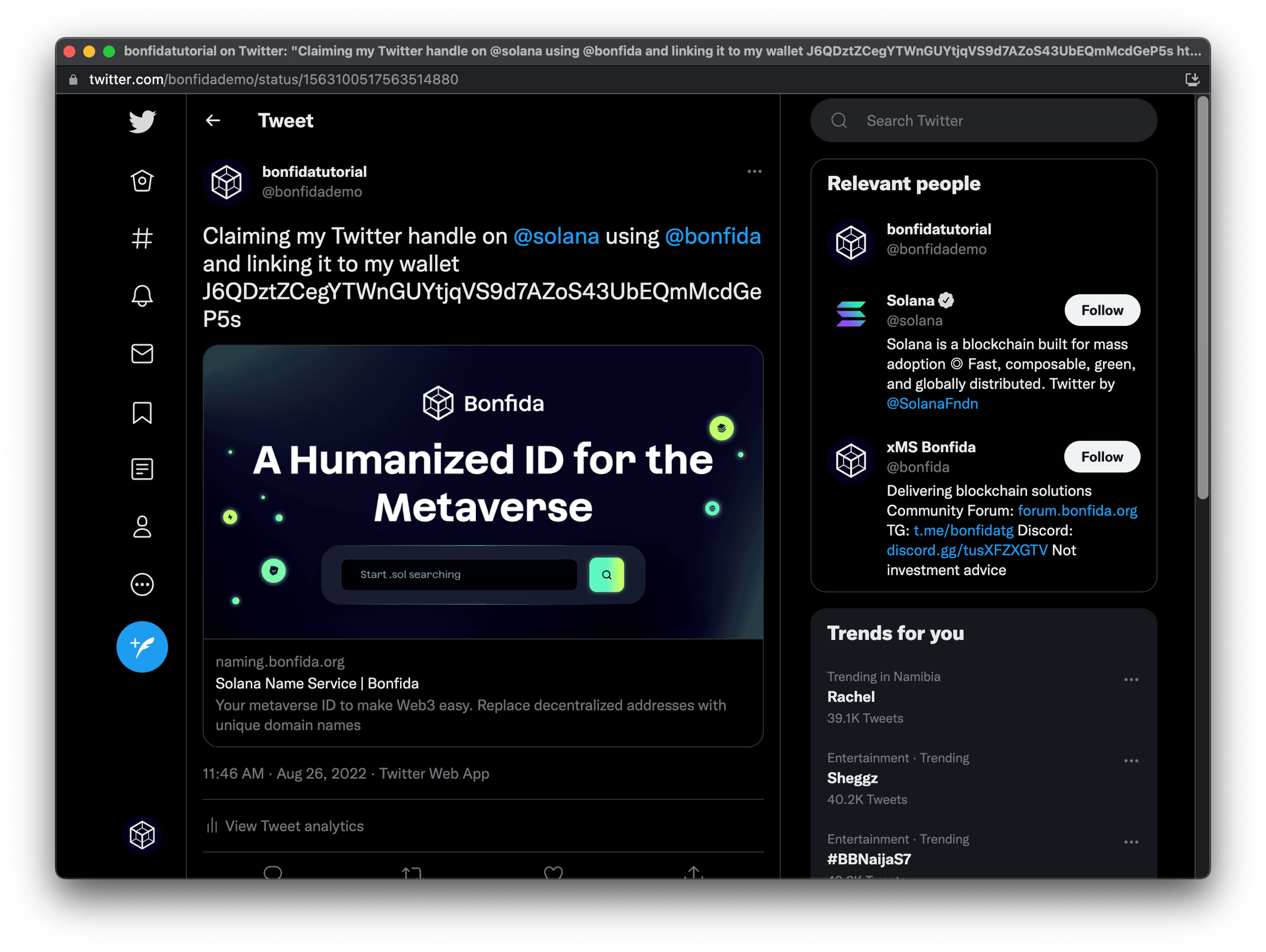Screen dimensions: 1266x952
Task: Click the Twitter bird logo
Action: [142, 121]
